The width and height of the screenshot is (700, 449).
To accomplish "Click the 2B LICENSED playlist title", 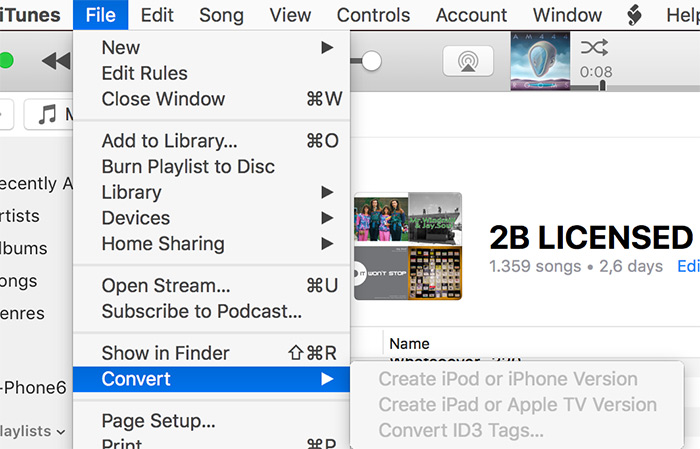I will pos(591,237).
